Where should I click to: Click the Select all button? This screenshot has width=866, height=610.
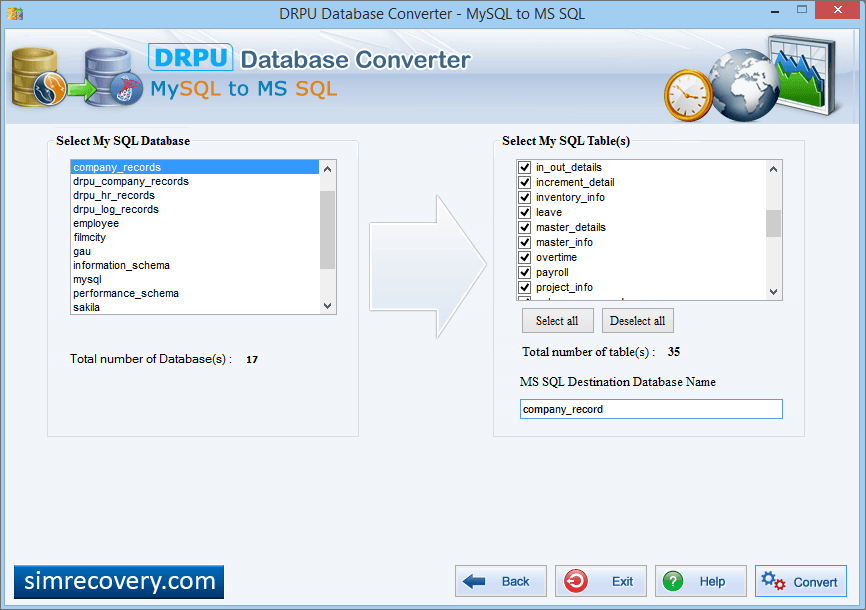point(558,321)
